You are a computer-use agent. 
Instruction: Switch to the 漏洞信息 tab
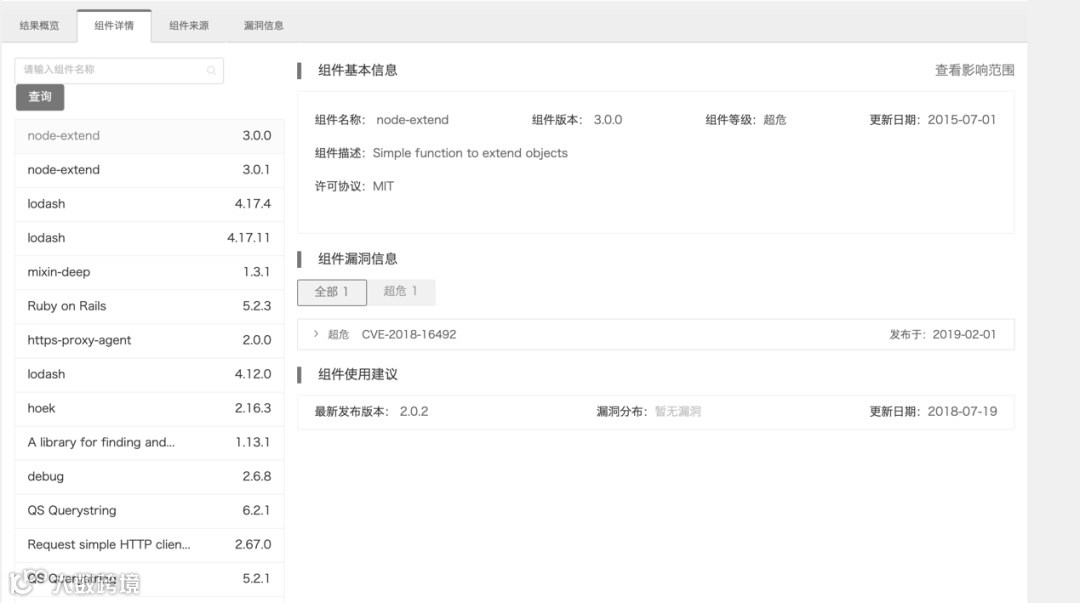[264, 25]
